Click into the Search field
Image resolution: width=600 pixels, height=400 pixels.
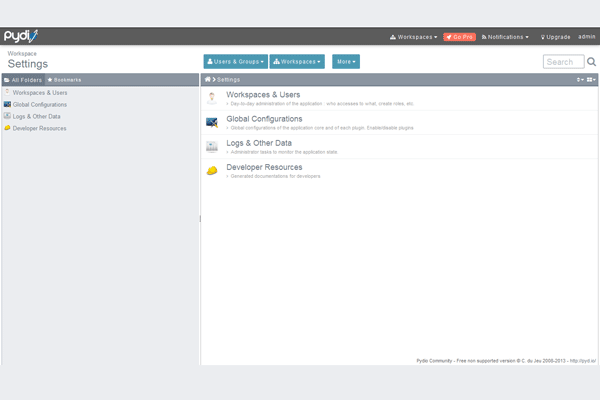tap(563, 62)
